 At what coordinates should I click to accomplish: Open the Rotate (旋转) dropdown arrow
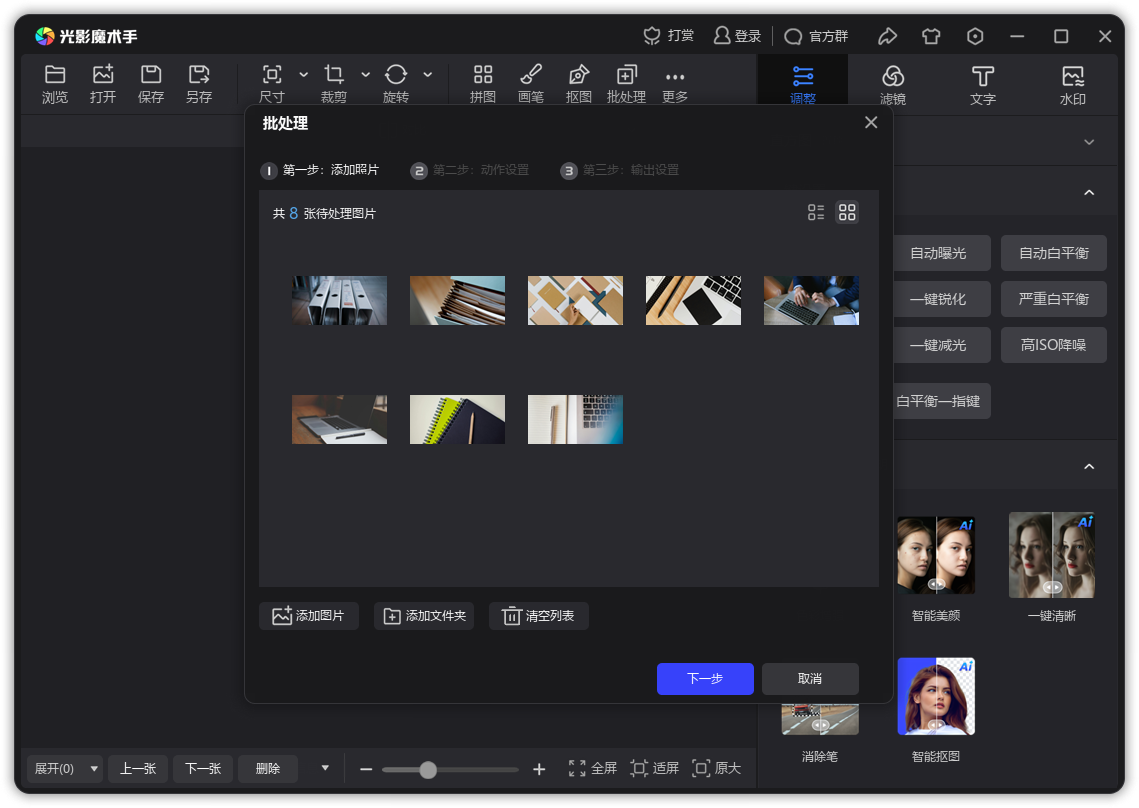[428, 75]
